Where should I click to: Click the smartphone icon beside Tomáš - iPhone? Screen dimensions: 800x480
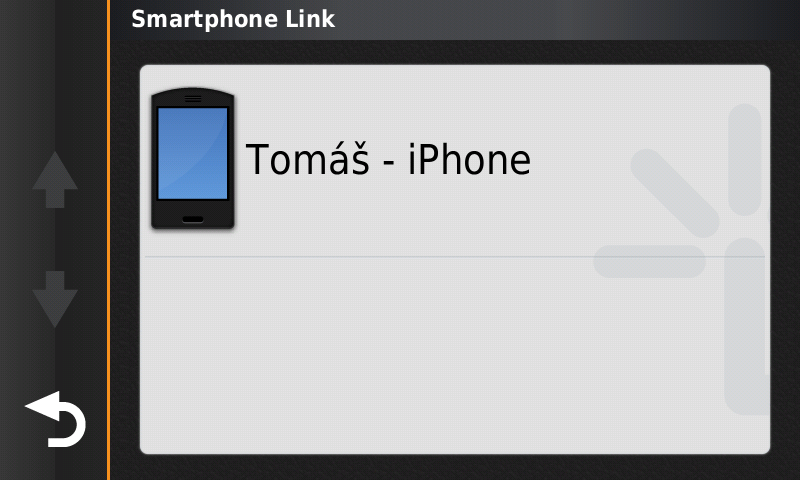point(193,159)
